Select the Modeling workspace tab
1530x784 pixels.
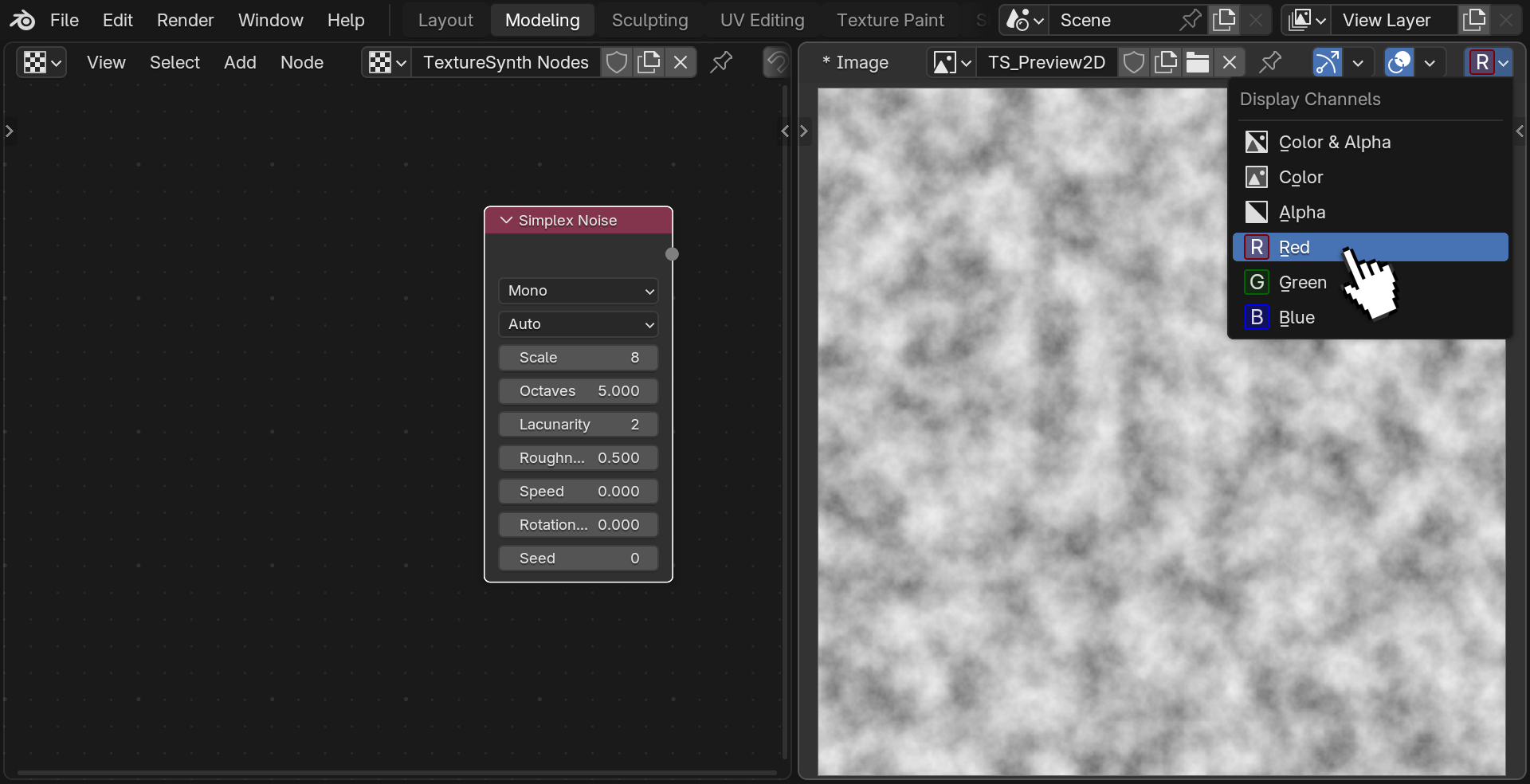click(542, 20)
